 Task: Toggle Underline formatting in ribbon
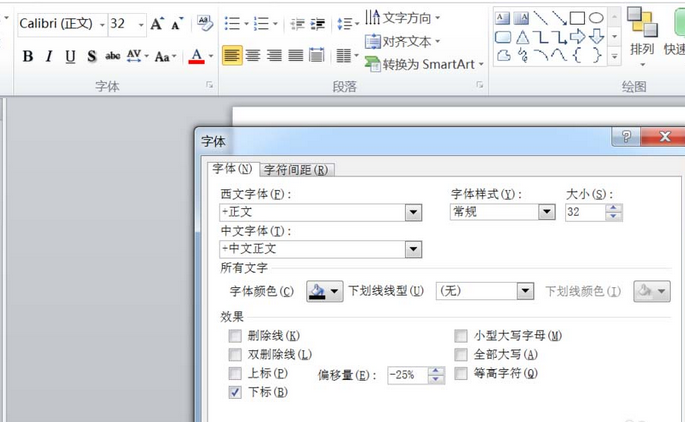(70, 56)
